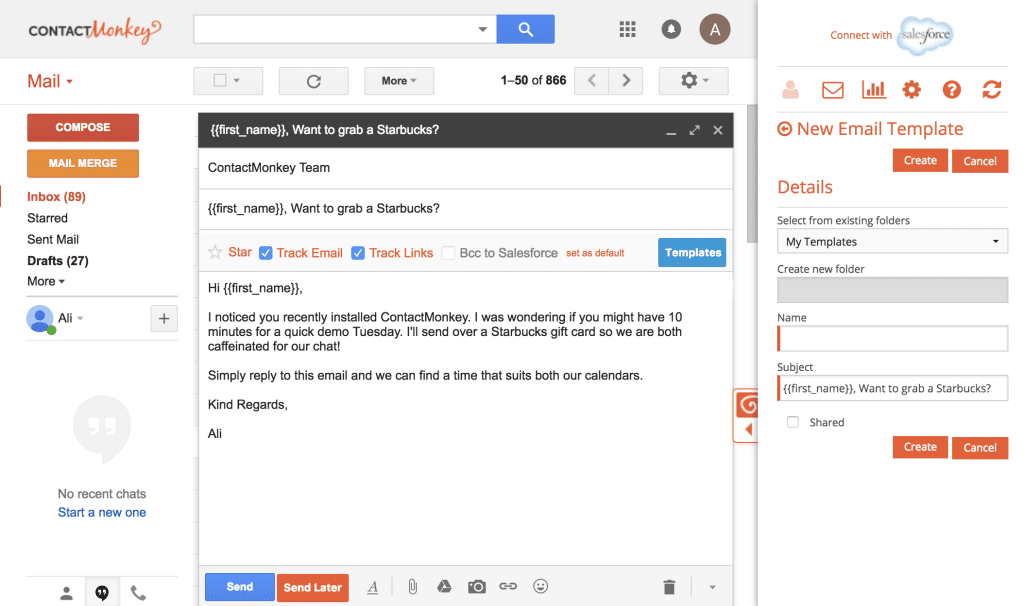Open the Inbox (89) folder
This screenshot has width=1024, height=606.
(x=56, y=197)
